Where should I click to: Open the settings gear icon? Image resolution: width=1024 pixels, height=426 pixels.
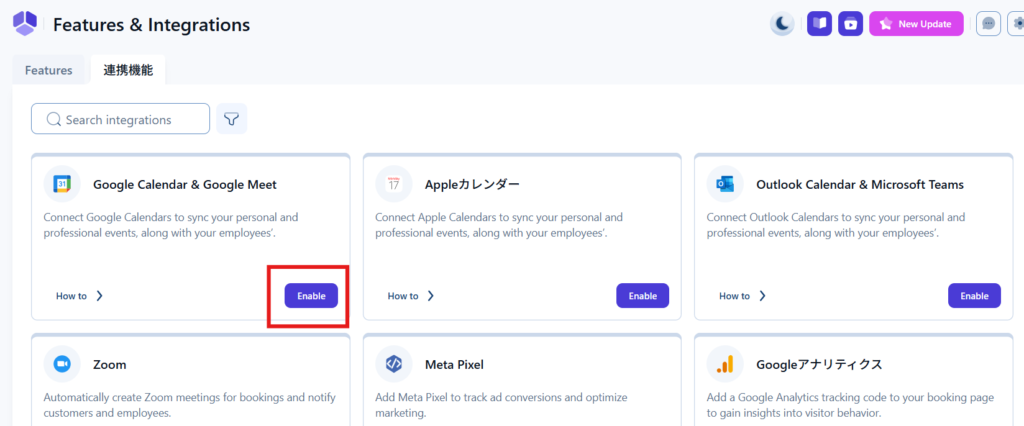click(x=1016, y=24)
